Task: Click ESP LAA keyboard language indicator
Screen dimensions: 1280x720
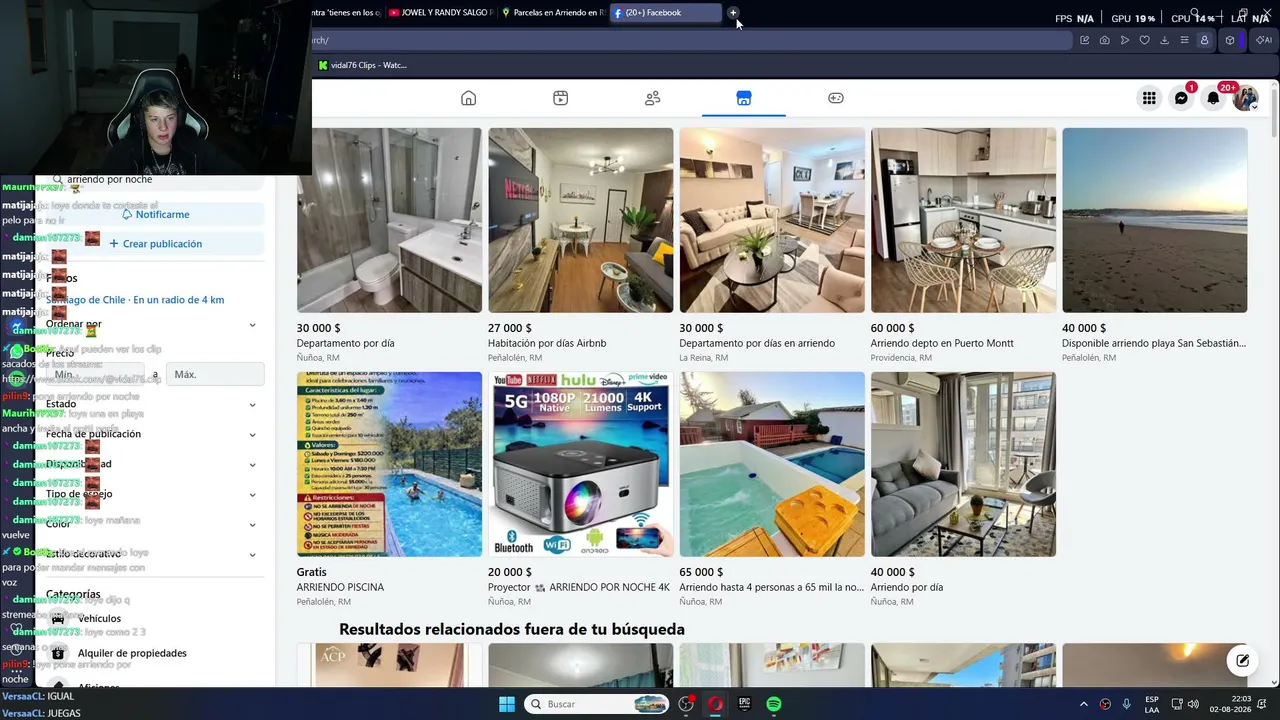Action: pos(1152,704)
